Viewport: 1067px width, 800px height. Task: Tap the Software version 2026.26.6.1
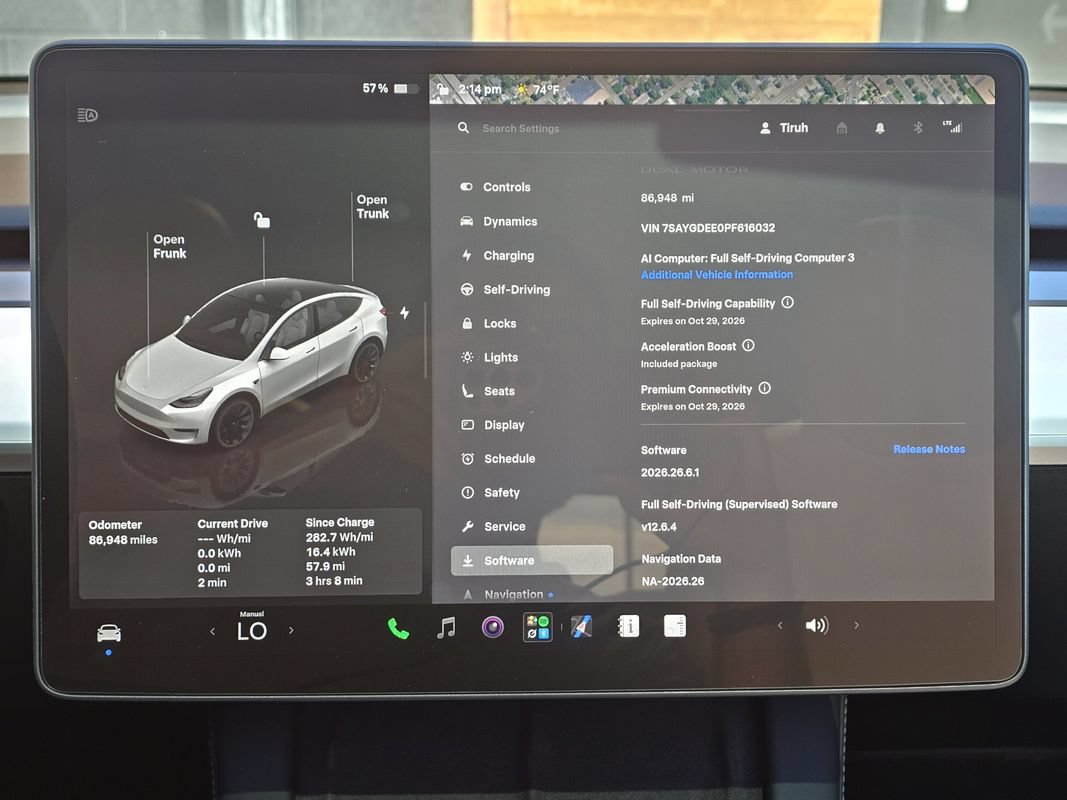[x=670, y=472]
